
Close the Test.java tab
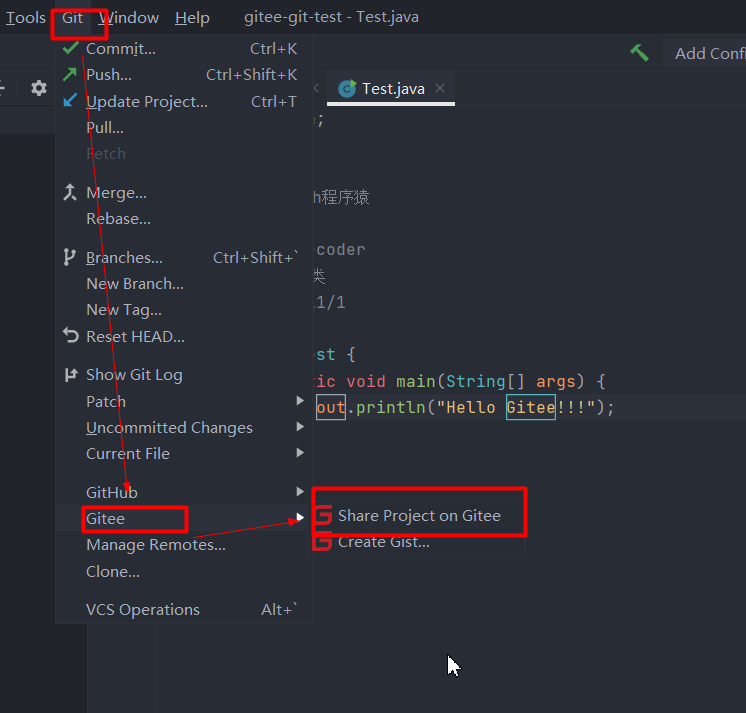click(440, 88)
